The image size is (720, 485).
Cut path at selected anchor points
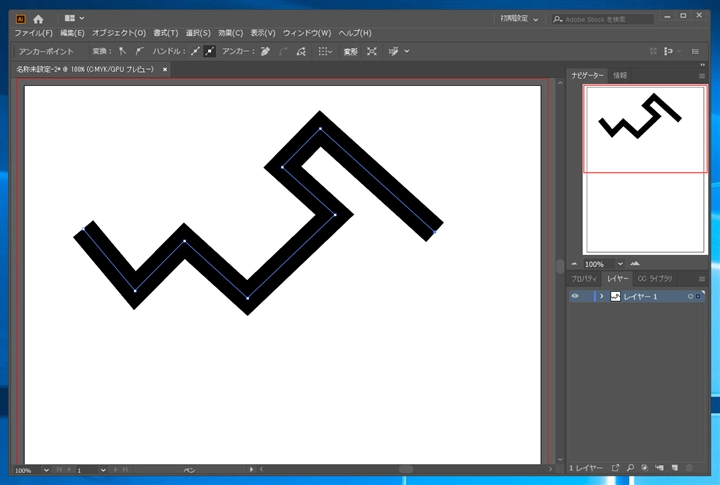[301, 51]
